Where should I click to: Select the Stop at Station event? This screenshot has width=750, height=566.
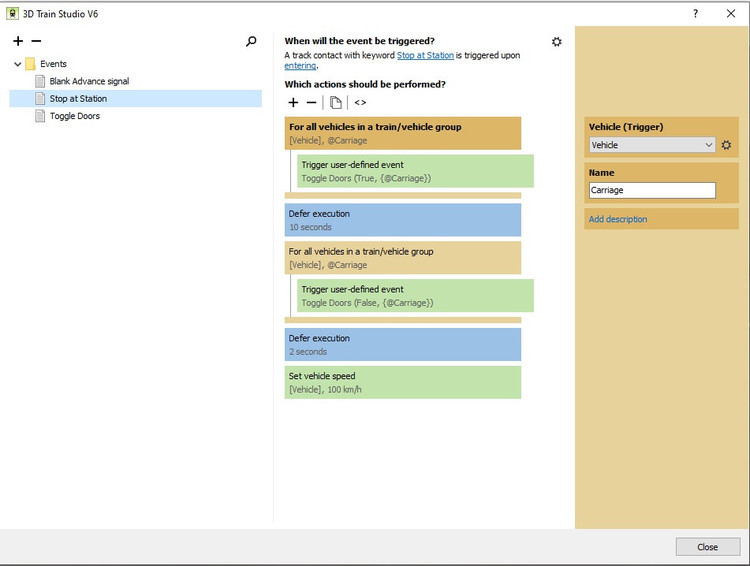[78, 99]
